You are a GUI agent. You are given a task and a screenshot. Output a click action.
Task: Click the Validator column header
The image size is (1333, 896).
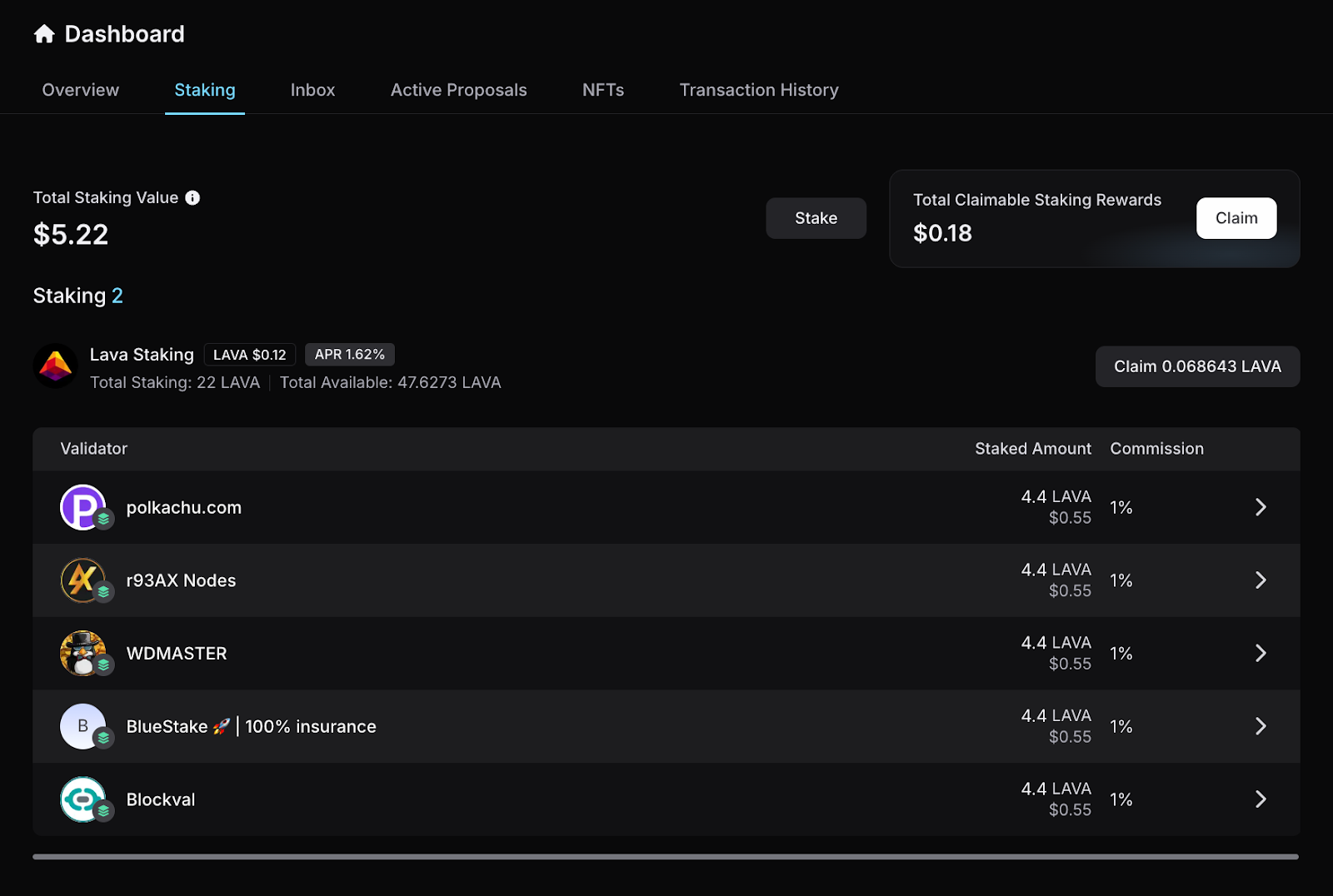coord(94,449)
